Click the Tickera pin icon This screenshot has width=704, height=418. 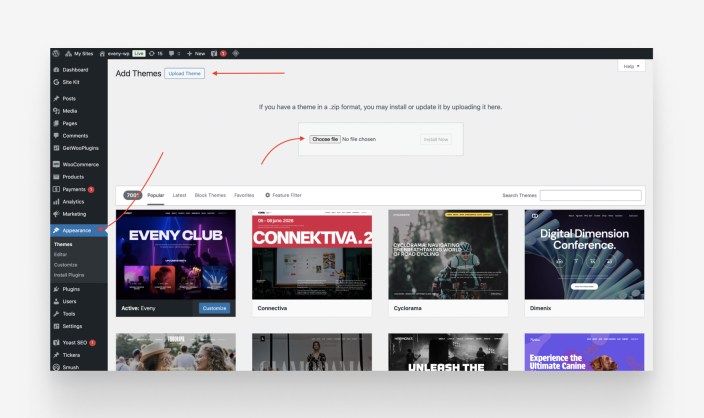pyautogui.click(x=56, y=355)
